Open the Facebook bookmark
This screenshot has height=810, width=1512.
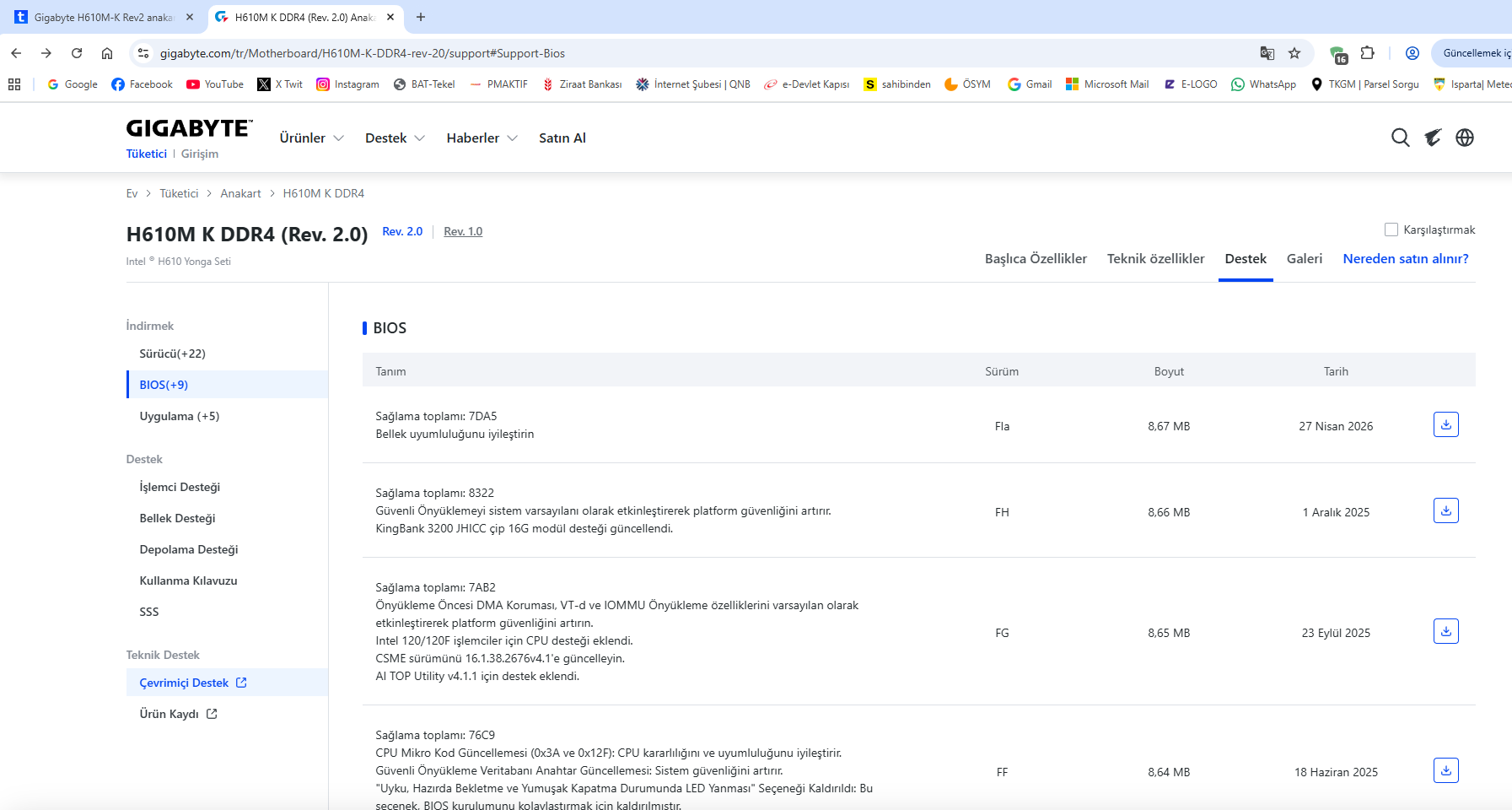[142, 84]
